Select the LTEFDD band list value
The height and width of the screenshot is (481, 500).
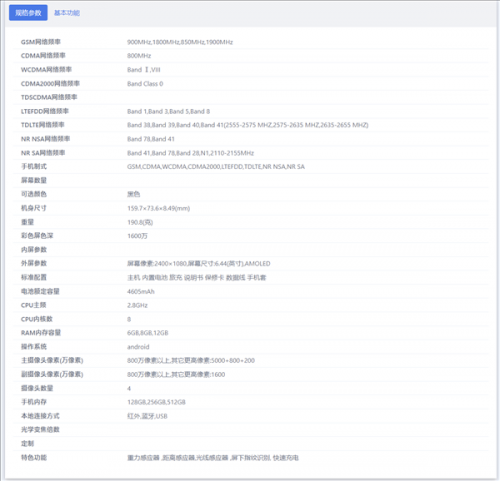168,111
